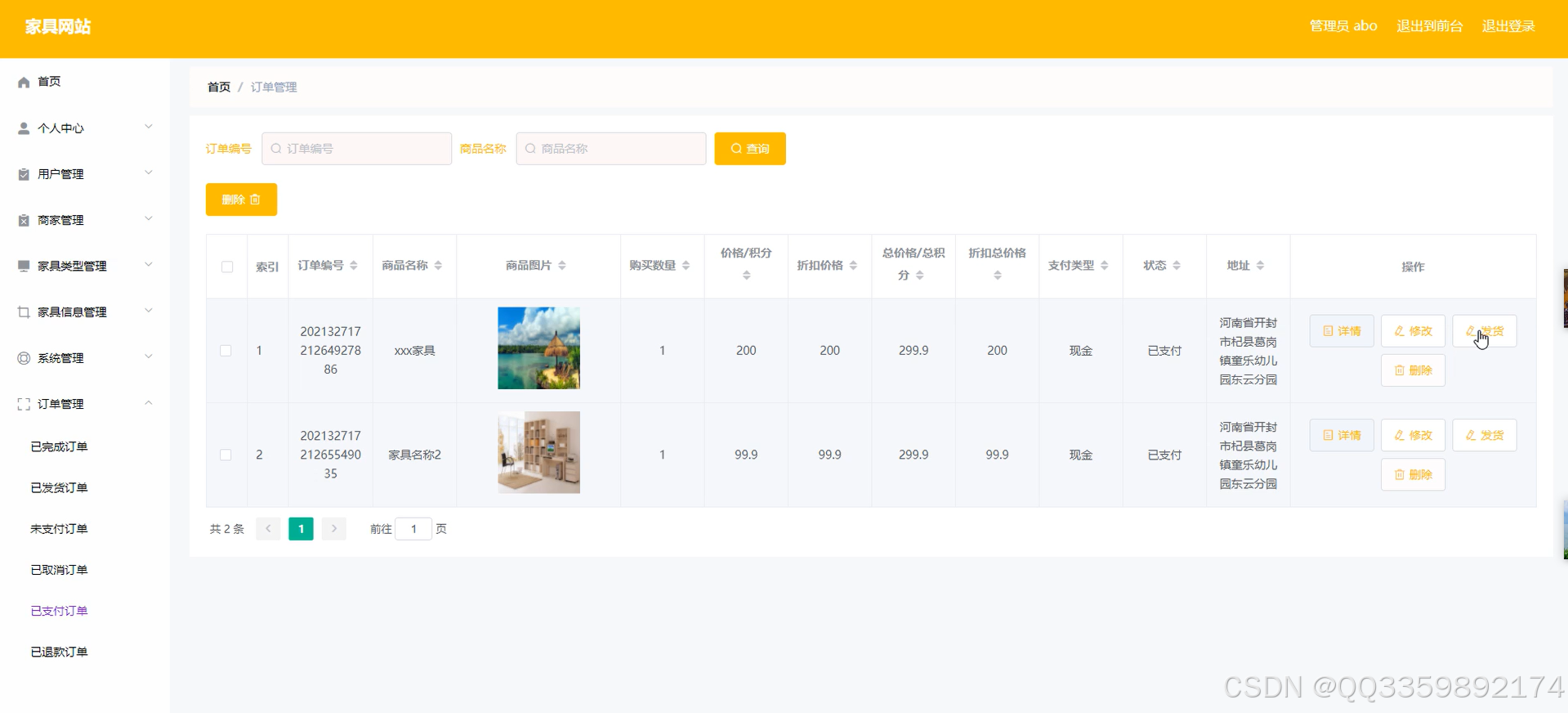The width and height of the screenshot is (1568, 713).
Task: Open 已完成订单 submenu item
Action: coord(59,446)
